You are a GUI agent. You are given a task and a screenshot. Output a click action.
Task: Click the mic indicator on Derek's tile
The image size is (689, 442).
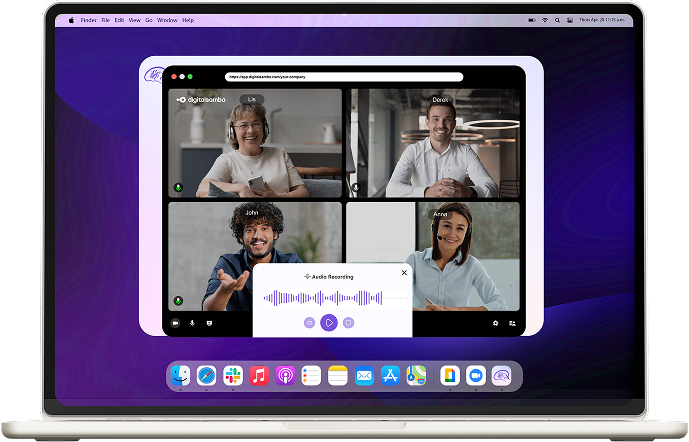tap(356, 188)
